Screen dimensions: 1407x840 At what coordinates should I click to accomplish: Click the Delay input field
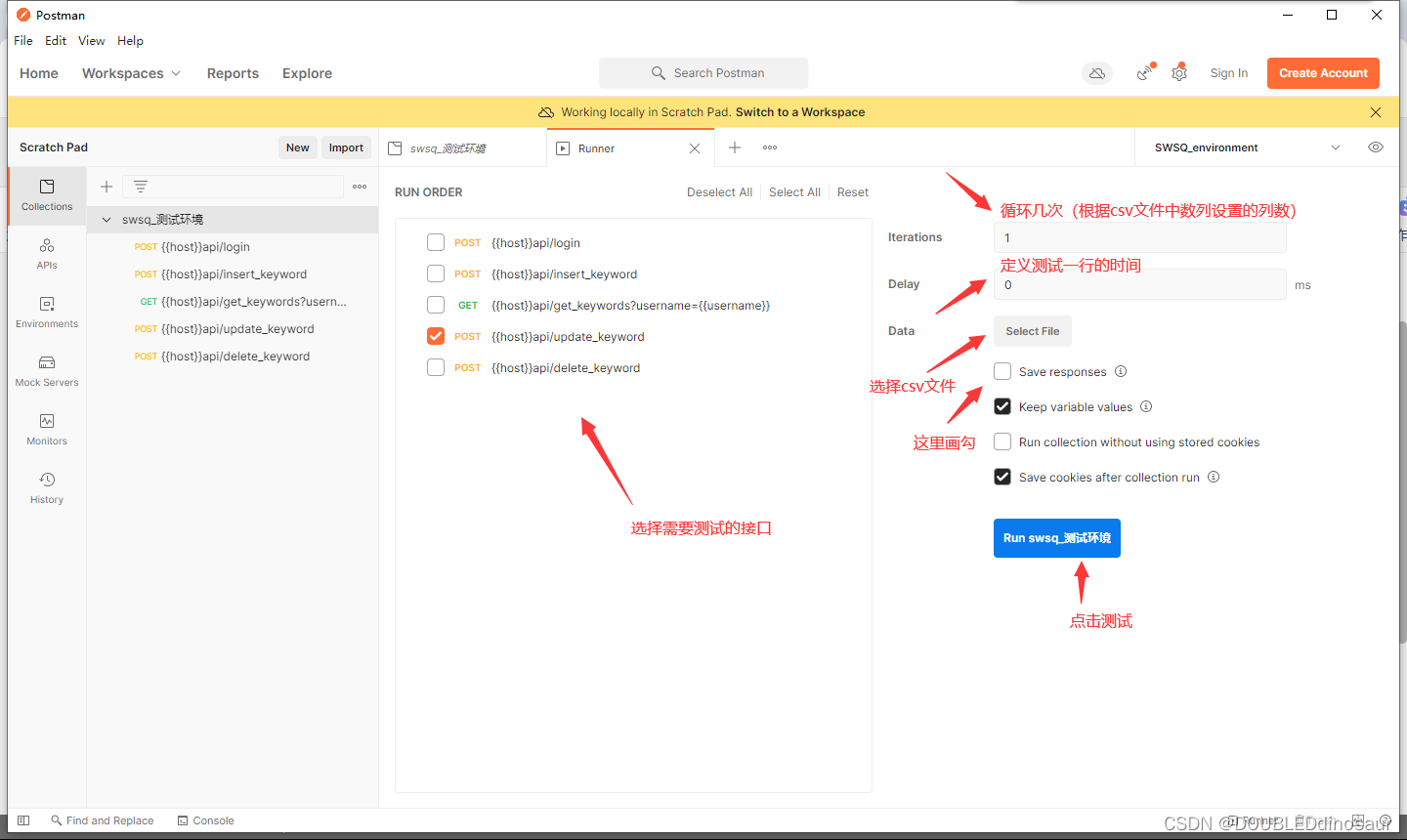[x=1140, y=284]
